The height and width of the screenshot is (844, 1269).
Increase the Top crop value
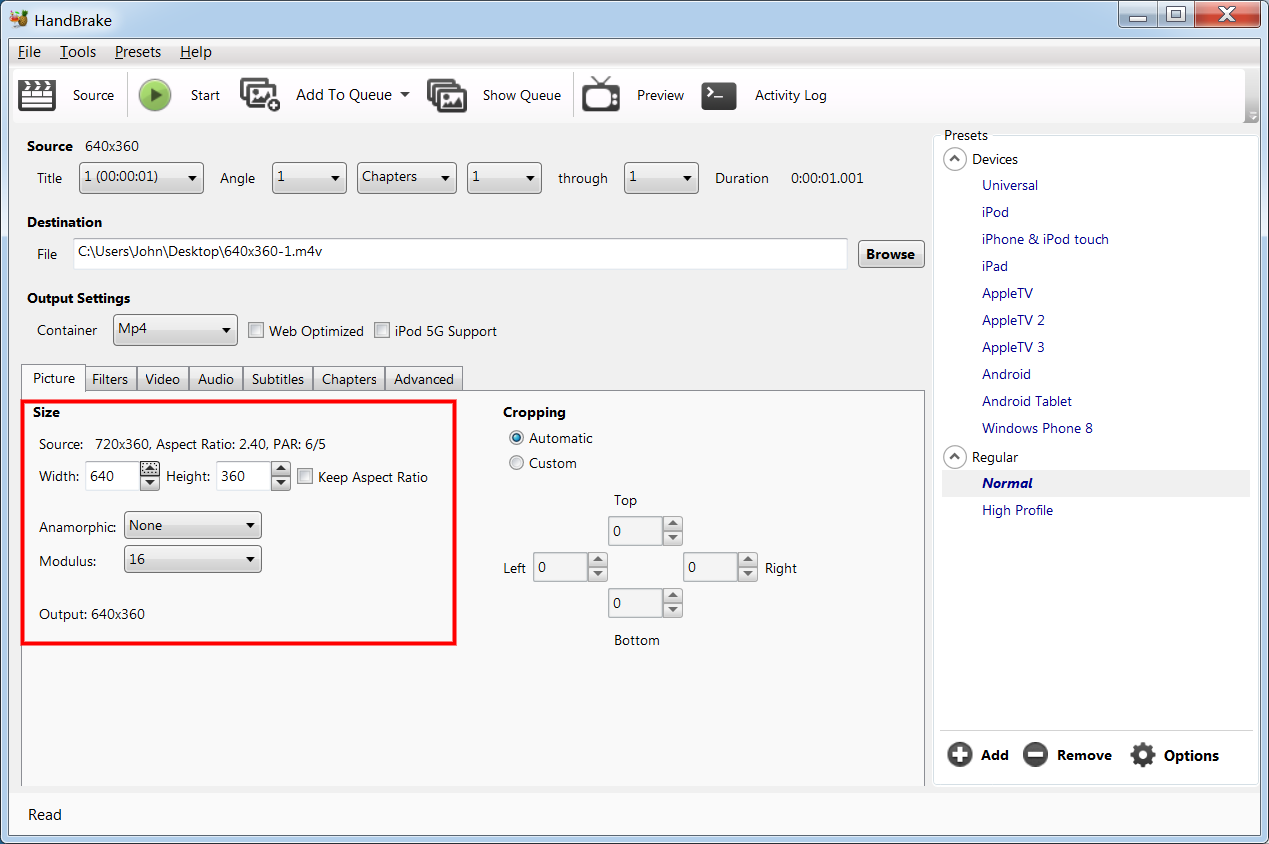(x=673, y=524)
